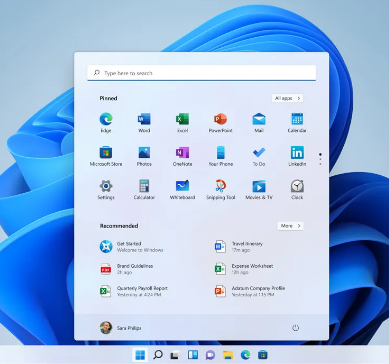The image size is (389, 364).
Task: Open the Your Phone app
Action: [x=220, y=156]
